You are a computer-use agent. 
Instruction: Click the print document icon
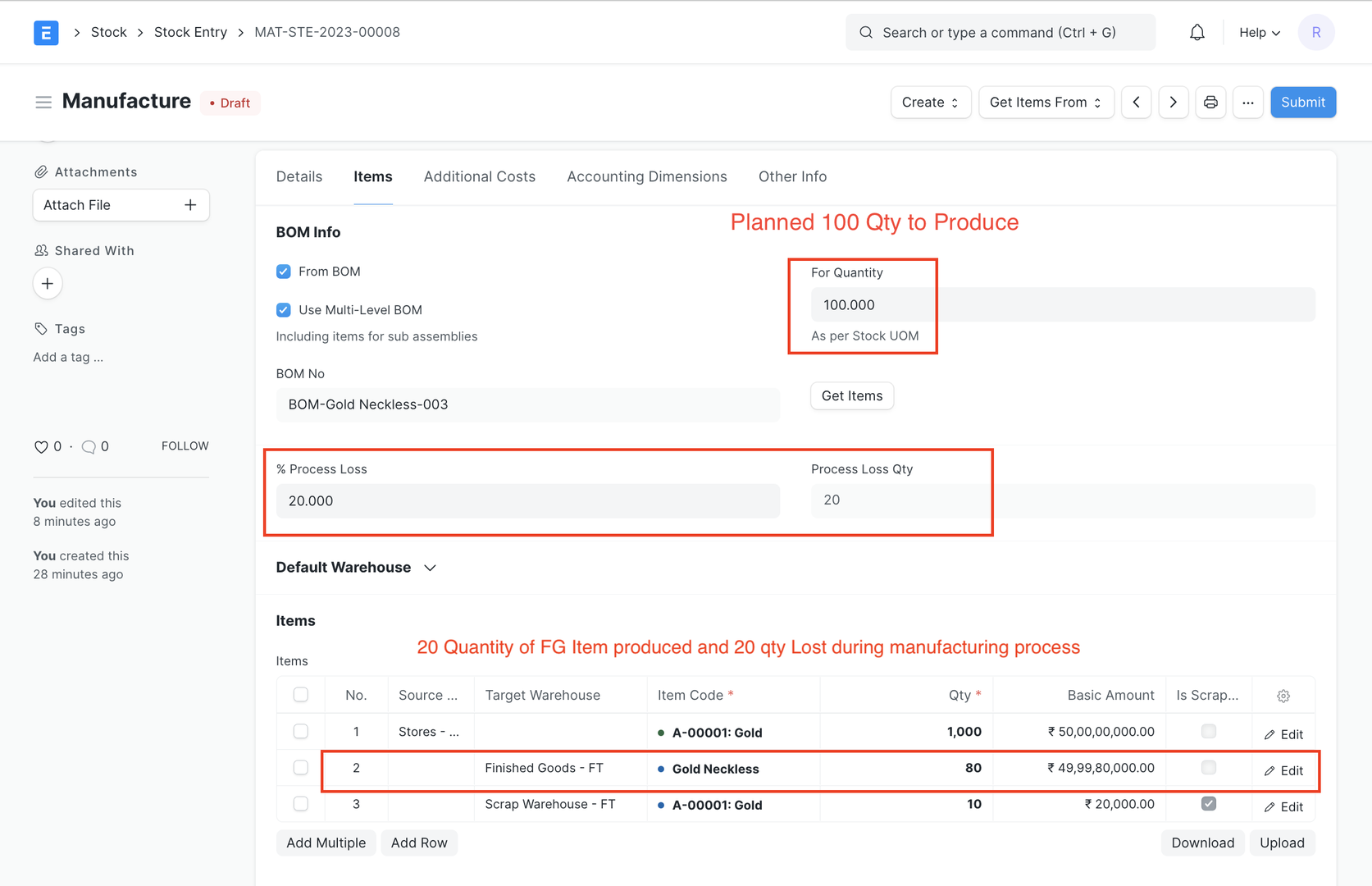click(x=1210, y=102)
